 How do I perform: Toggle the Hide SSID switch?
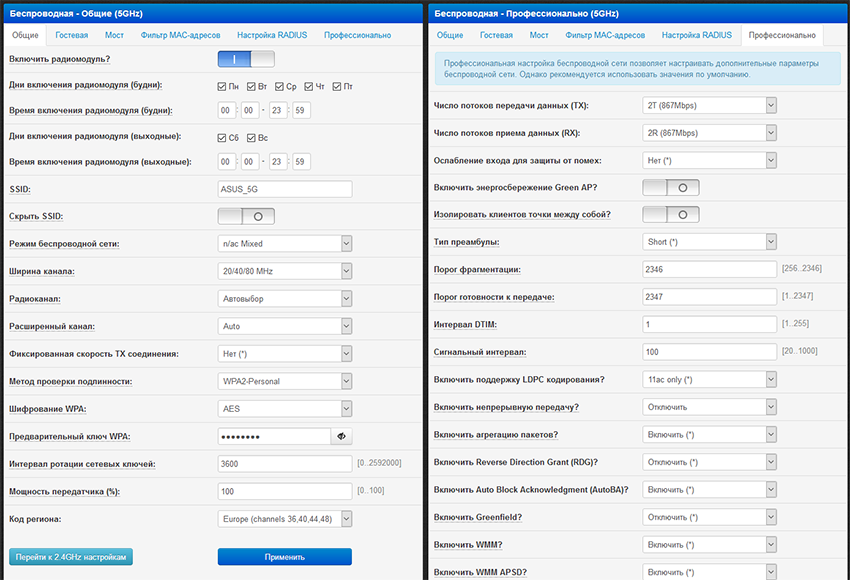click(x=246, y=216)
